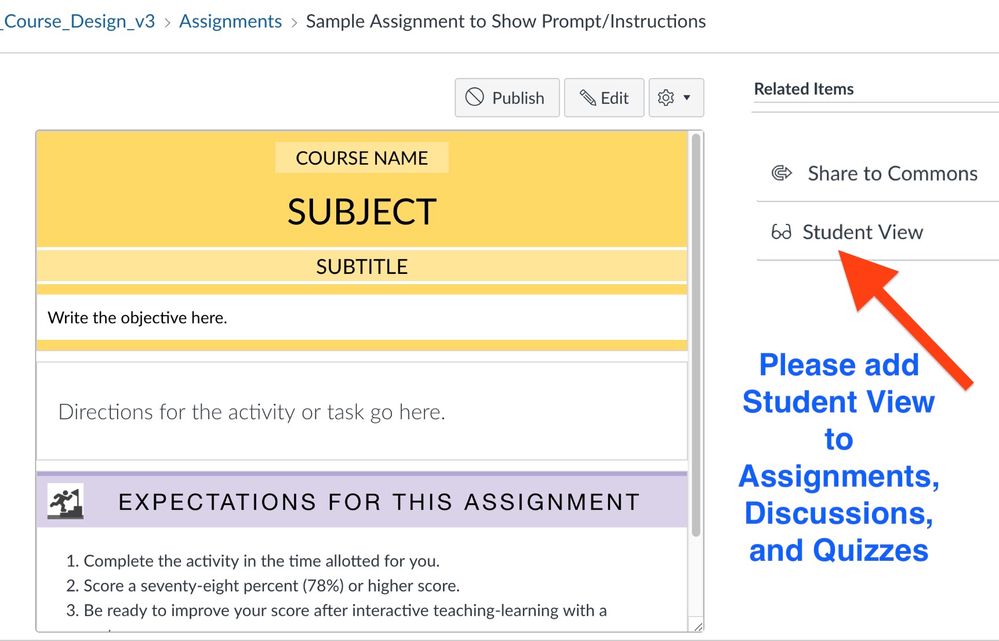Open the _Course_Design_v3 breadcrumb link
999x641 pixels.
(x=78, y=21)
